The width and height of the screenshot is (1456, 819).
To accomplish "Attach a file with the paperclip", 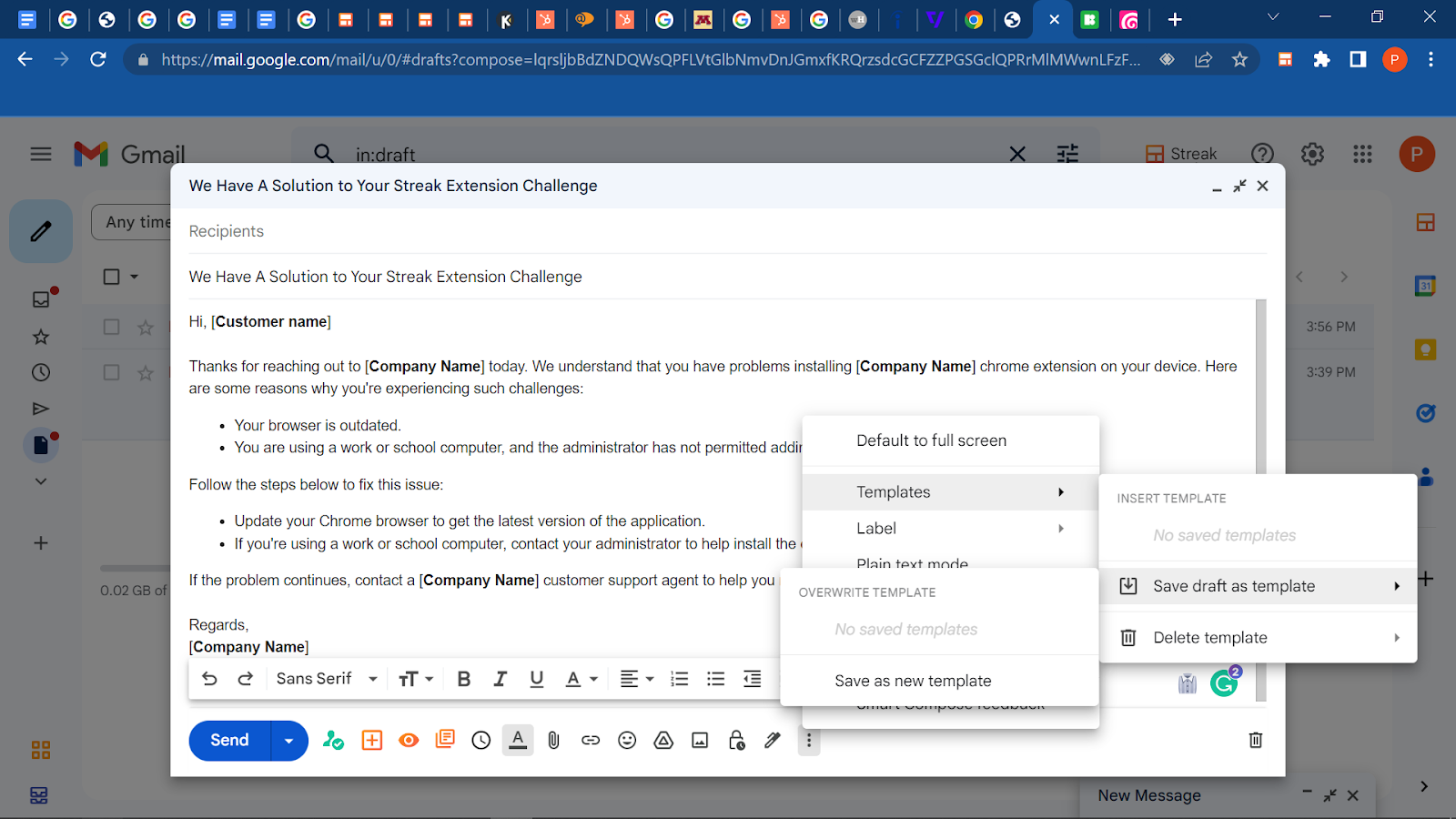I will tap(553, 740).
